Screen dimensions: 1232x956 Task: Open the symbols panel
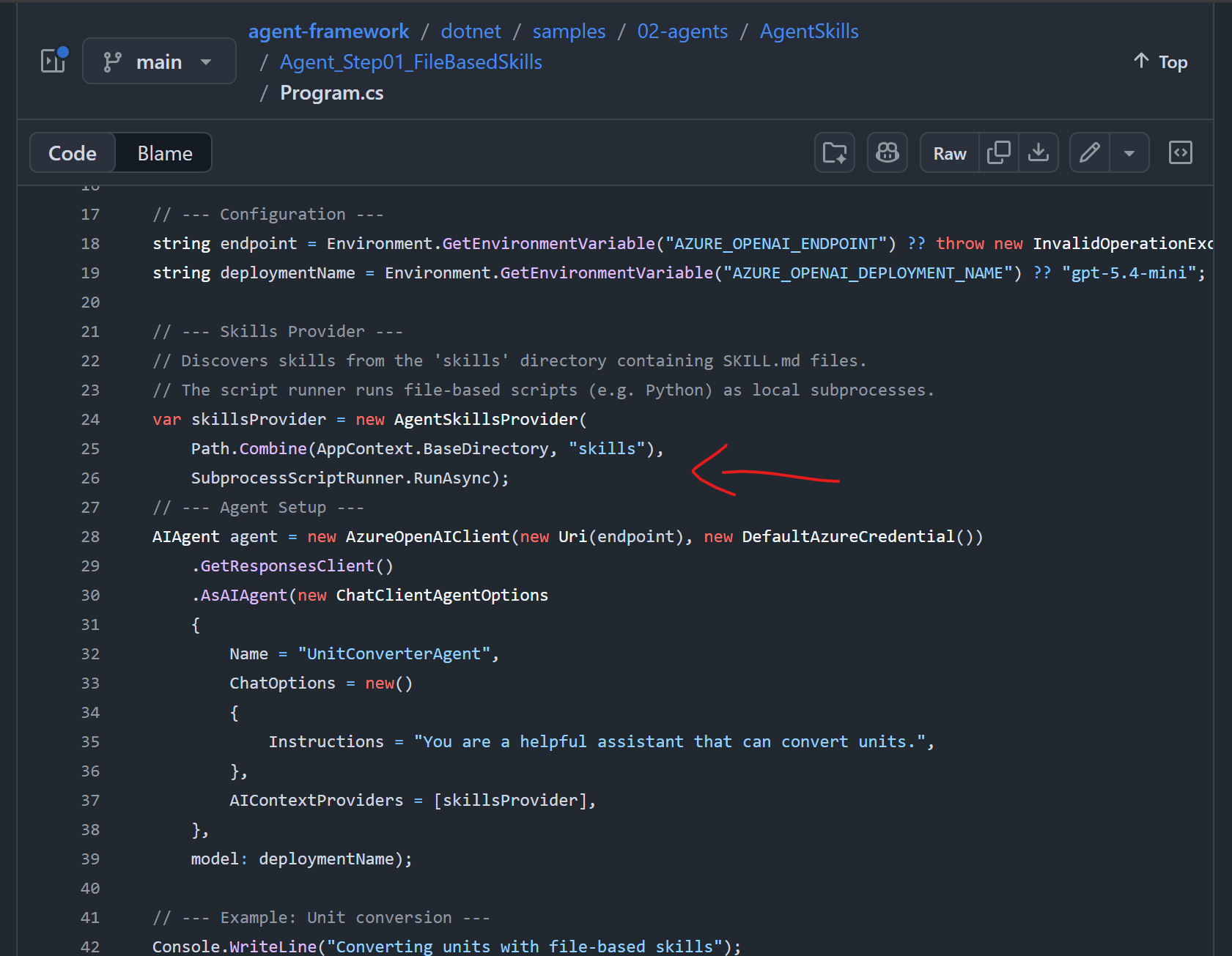point(1180,152)
